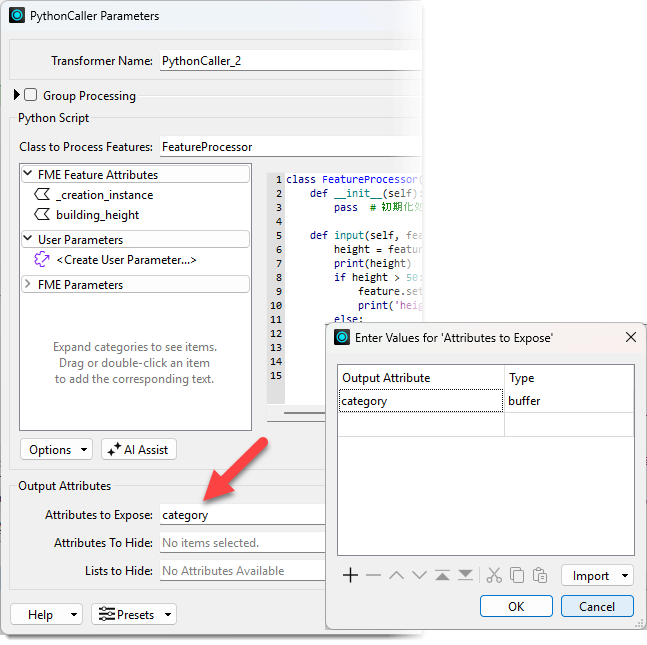Click the Attributes to Expose field
The image size is (647, 645).
[243, 515]
